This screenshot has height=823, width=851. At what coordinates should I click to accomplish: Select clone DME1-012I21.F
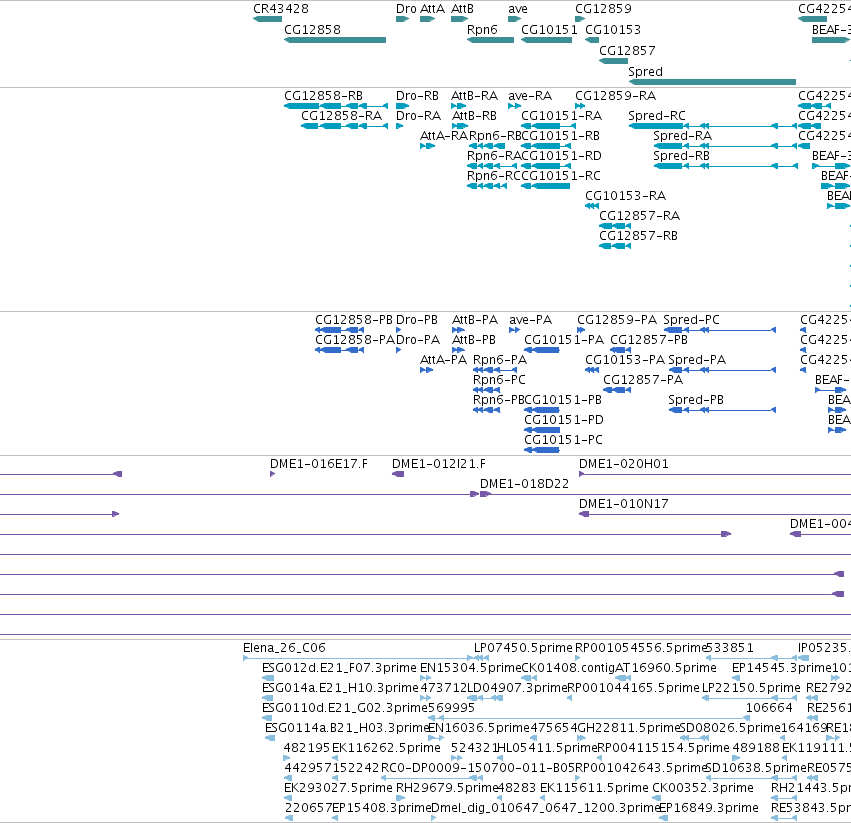(x=439, y=464)
